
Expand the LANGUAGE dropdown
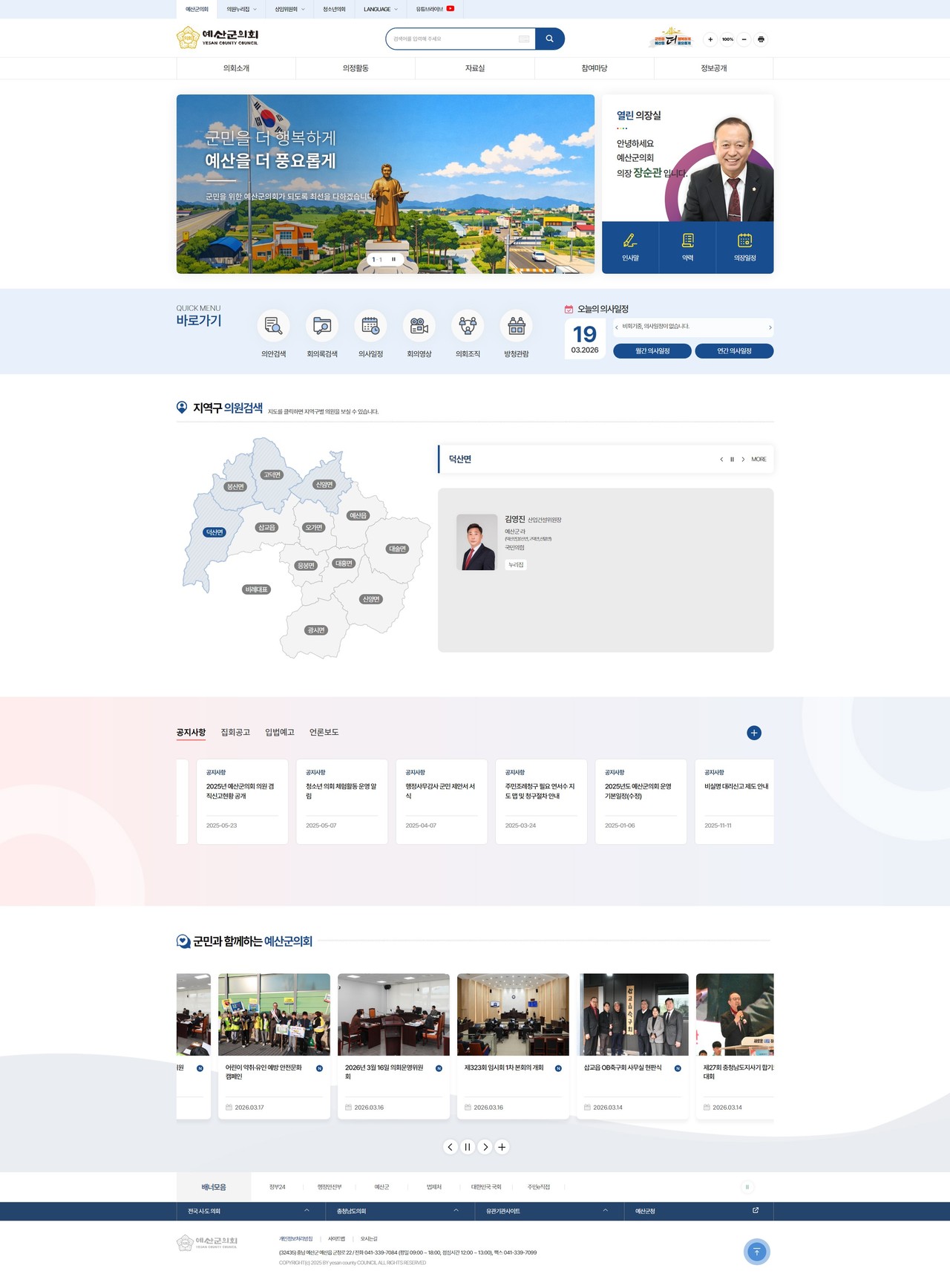coord(381,10)
